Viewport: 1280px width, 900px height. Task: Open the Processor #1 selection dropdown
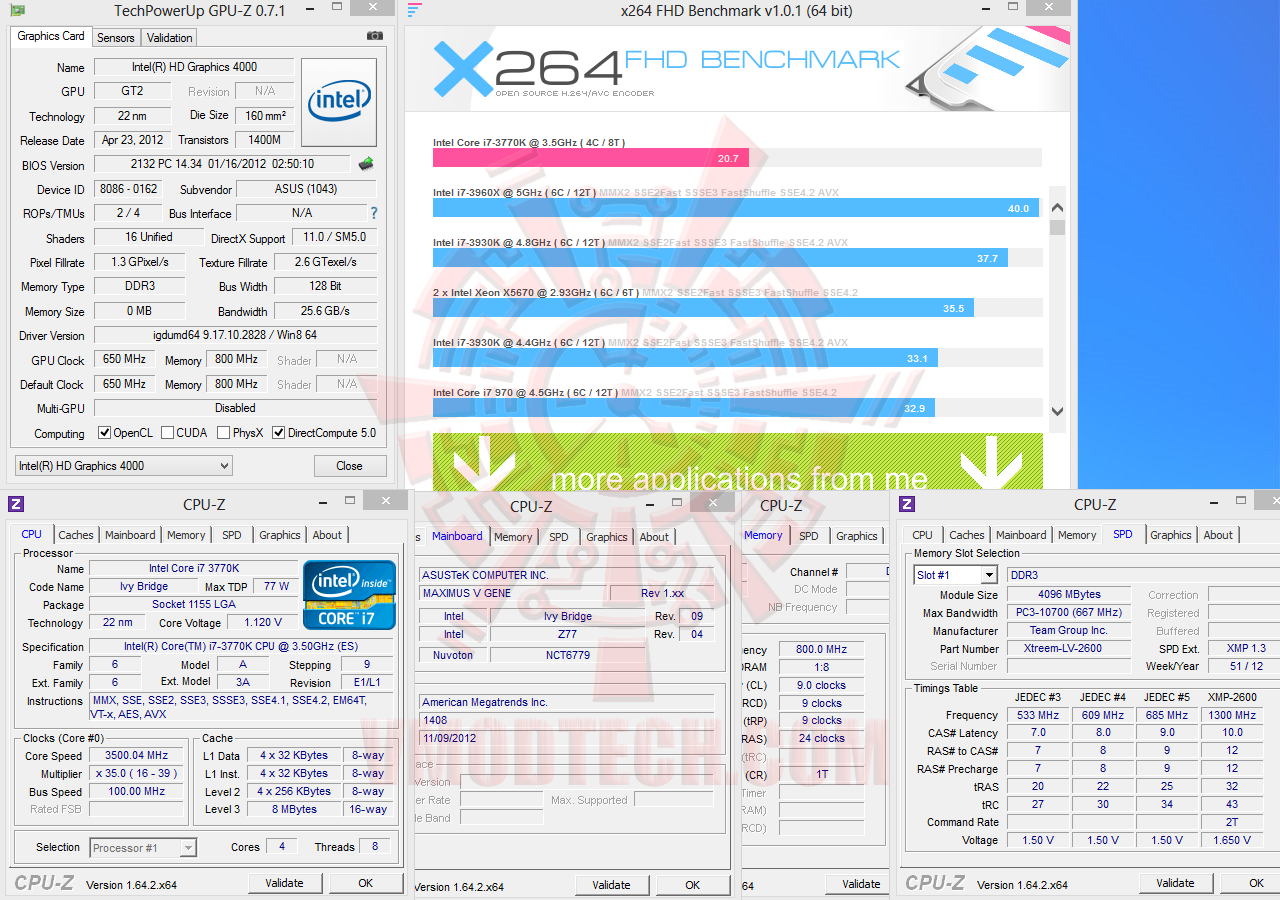click(143, 847)
